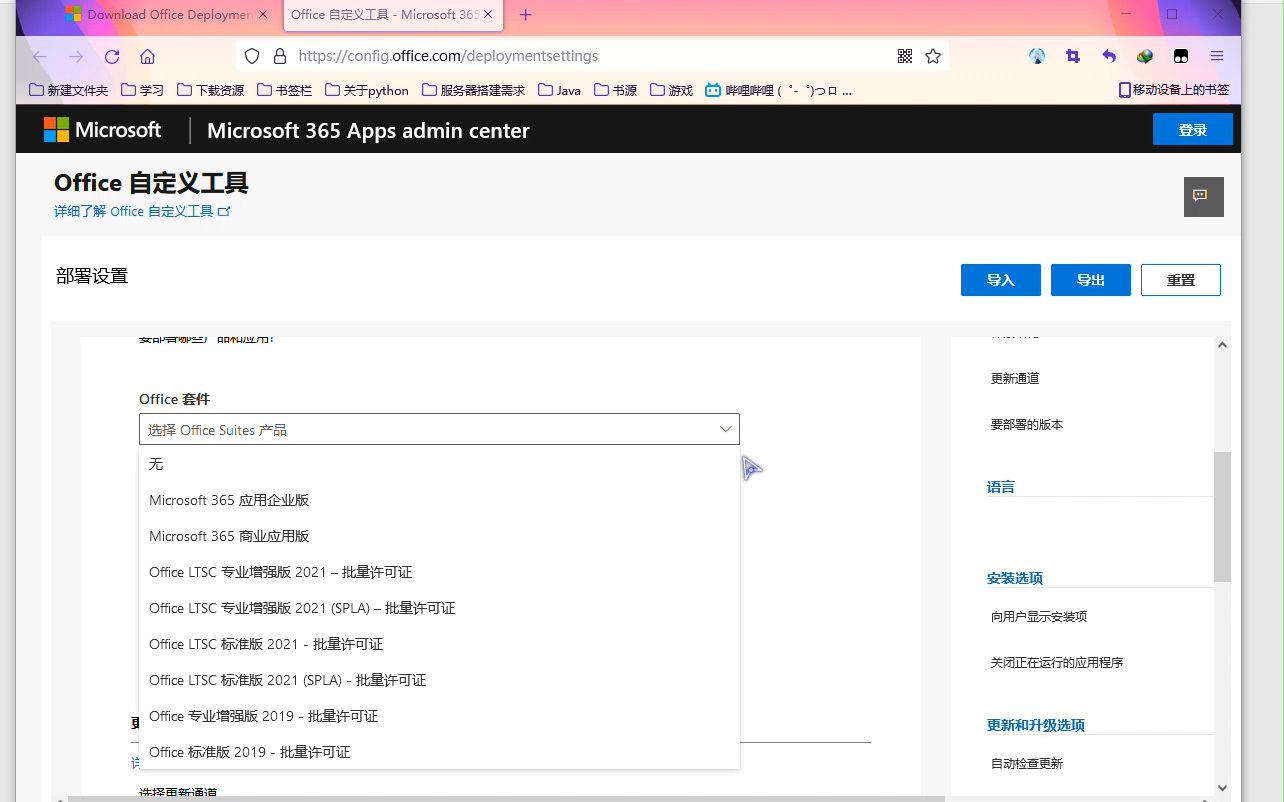Open the QR code icon in address bar
Viewport: 1284px width, 802px height.
click(905, 56)
